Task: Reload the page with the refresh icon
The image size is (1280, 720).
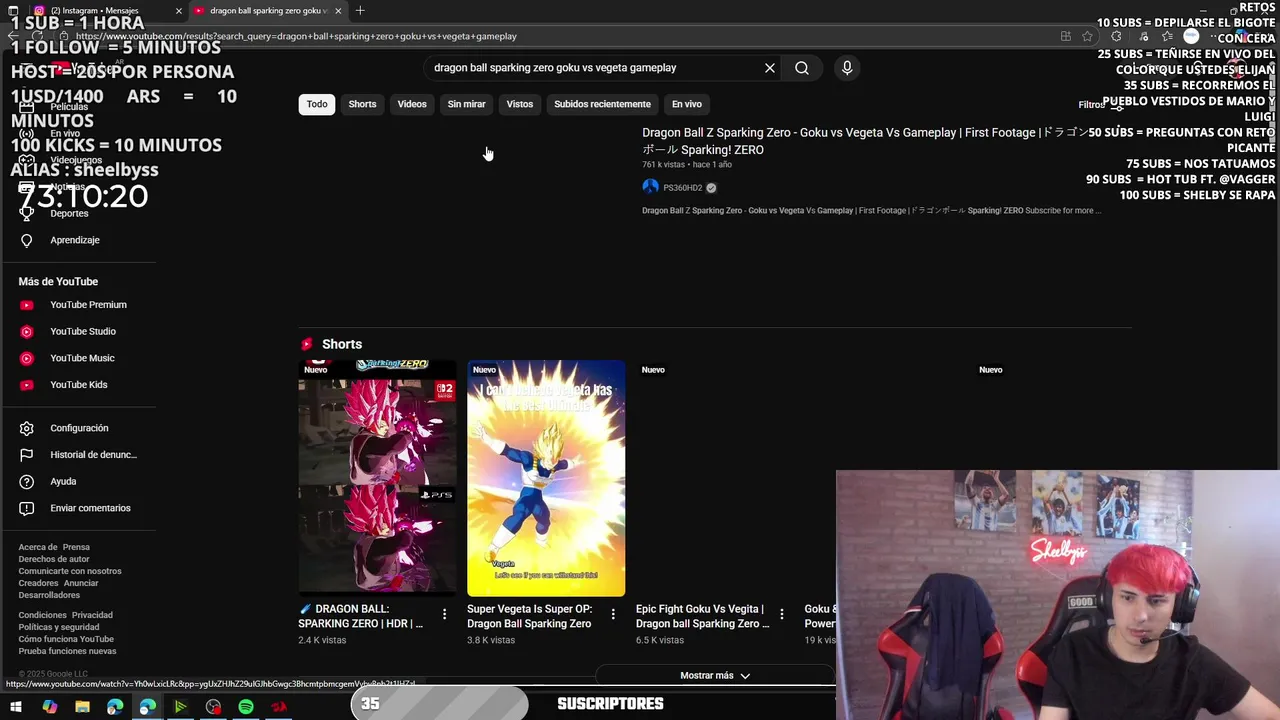Action: pos(38,36)
